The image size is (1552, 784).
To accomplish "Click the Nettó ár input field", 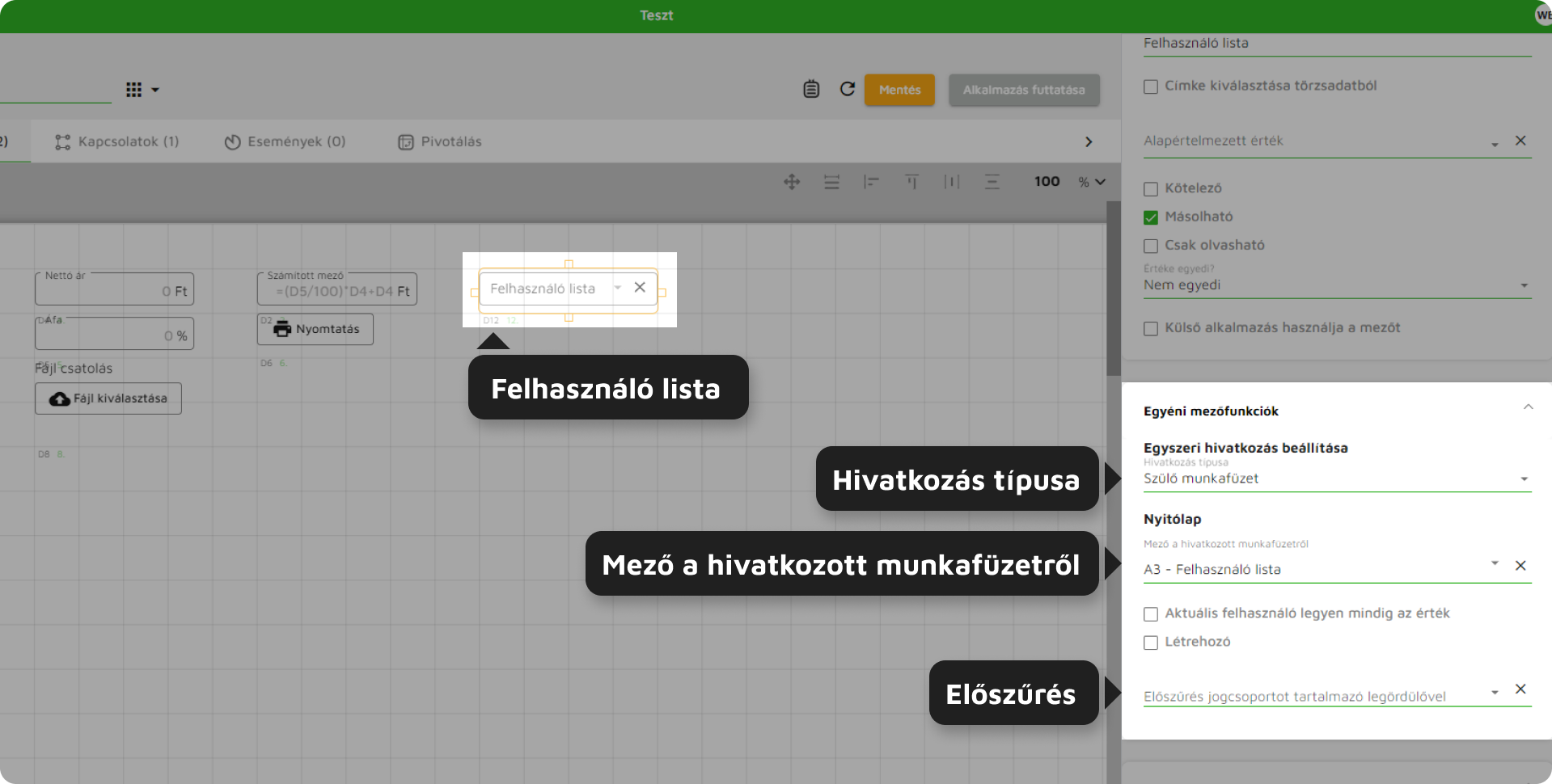I will [x=114, y=289].
